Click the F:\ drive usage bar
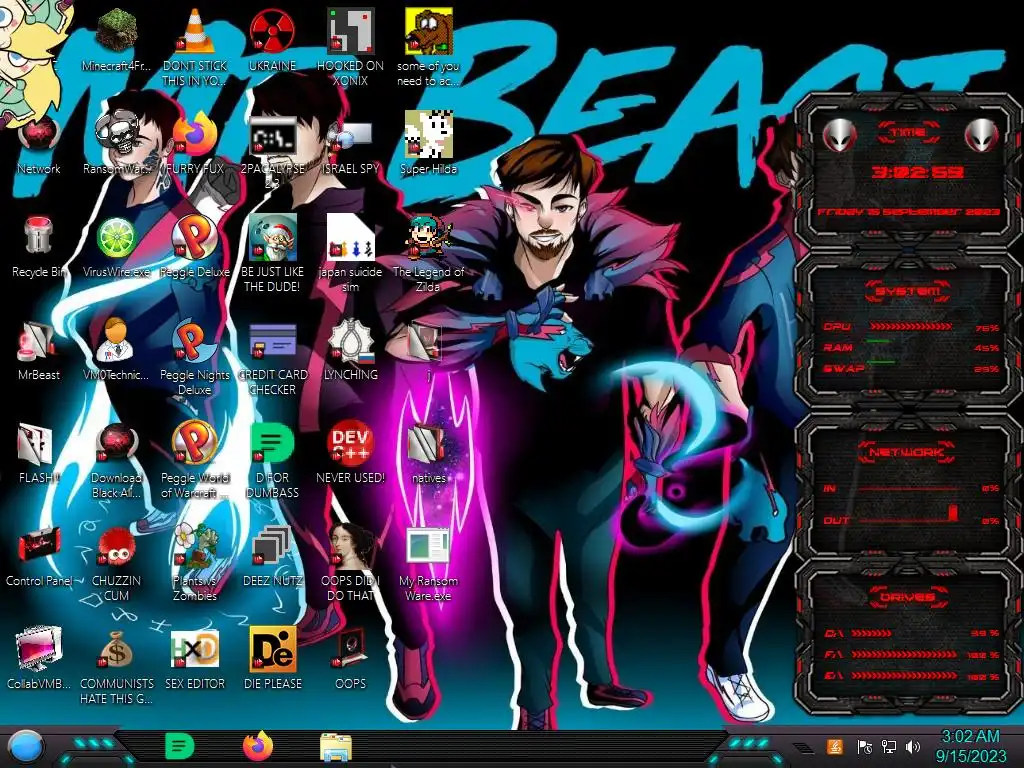Viewport: 1024px width, 768px height. coord(904,654)
